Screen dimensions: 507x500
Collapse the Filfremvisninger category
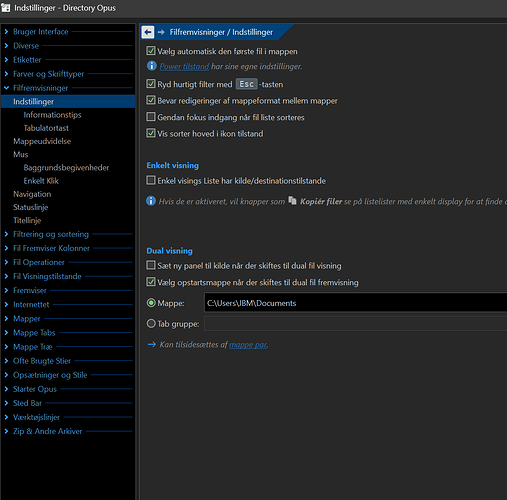coord(6,88)
